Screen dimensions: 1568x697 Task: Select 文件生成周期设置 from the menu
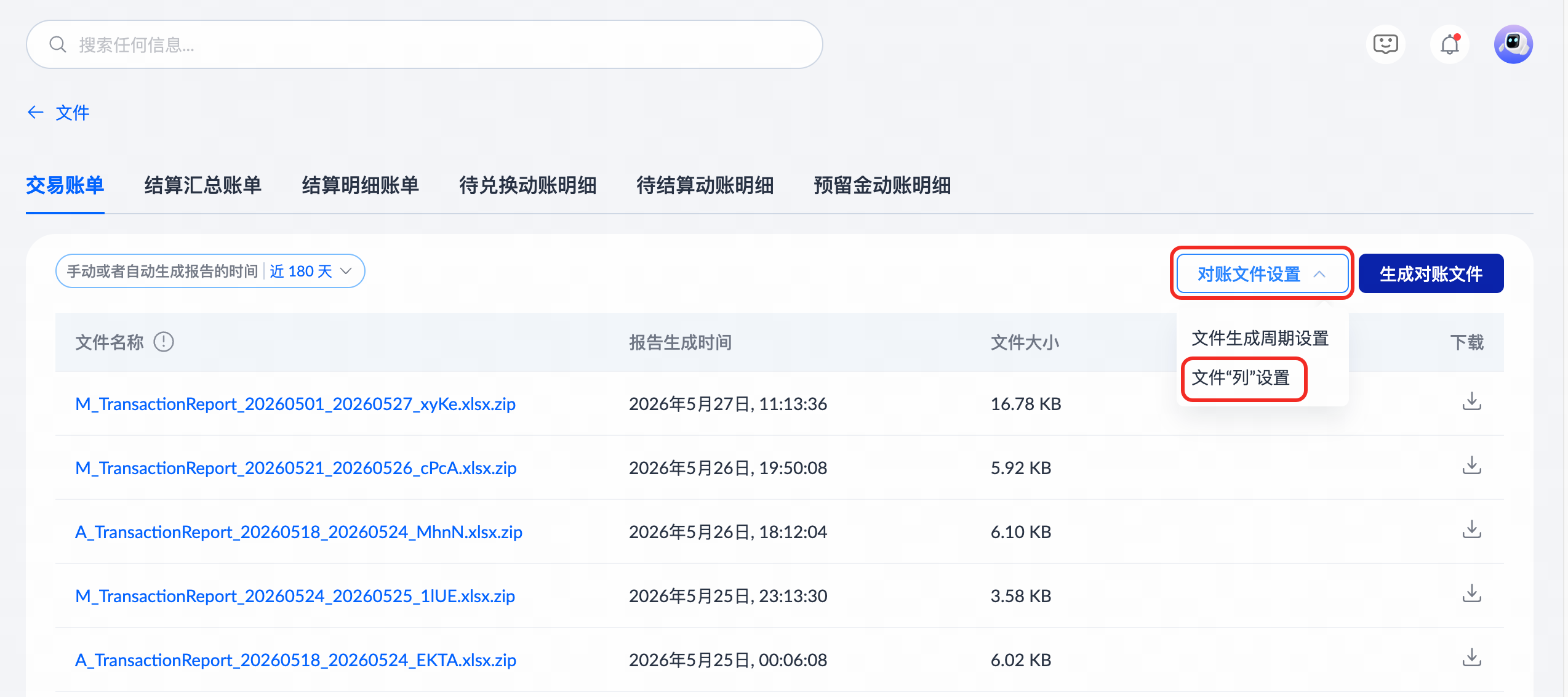1260,338
